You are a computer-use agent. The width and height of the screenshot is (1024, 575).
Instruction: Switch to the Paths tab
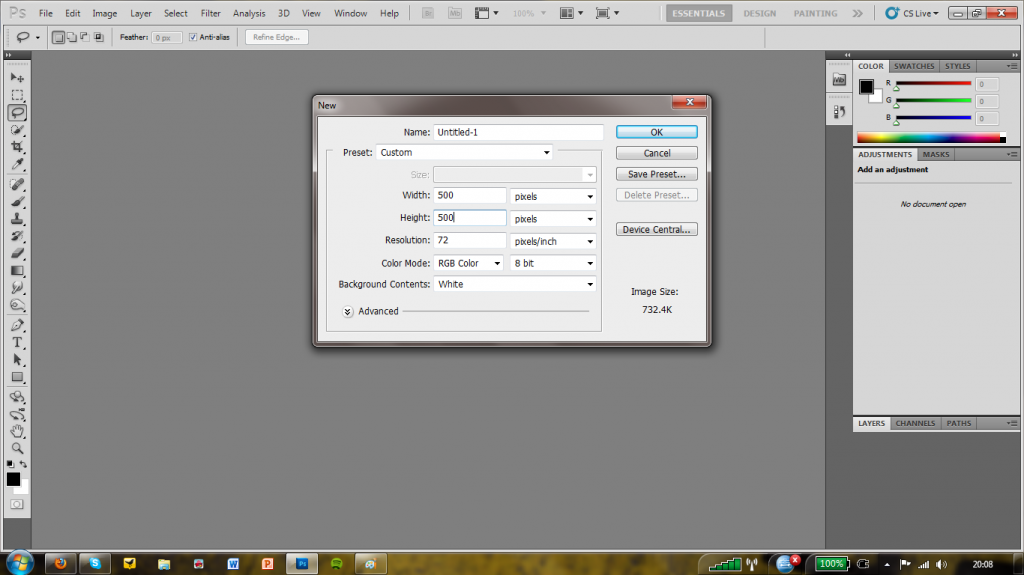pos(959,423)
